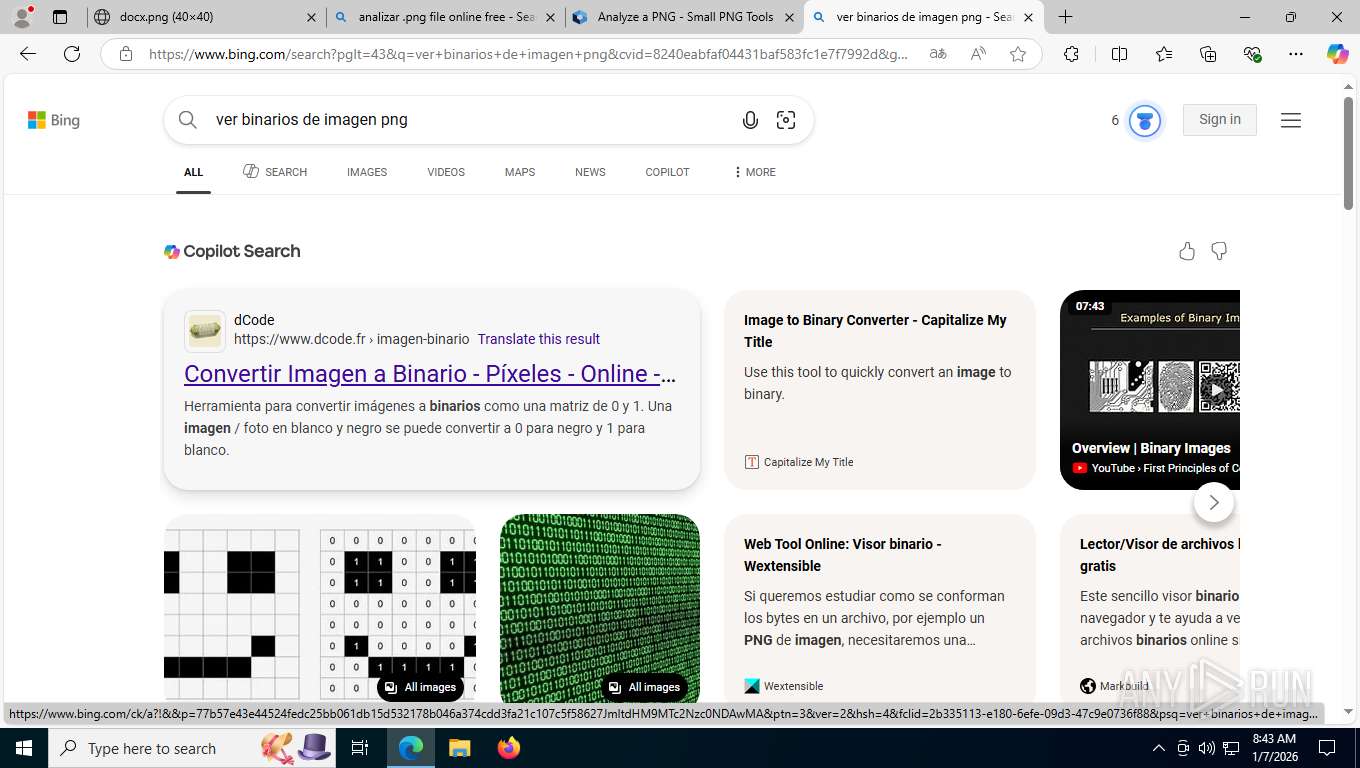Open the IMAGES results tab

(x=367, y=172)
